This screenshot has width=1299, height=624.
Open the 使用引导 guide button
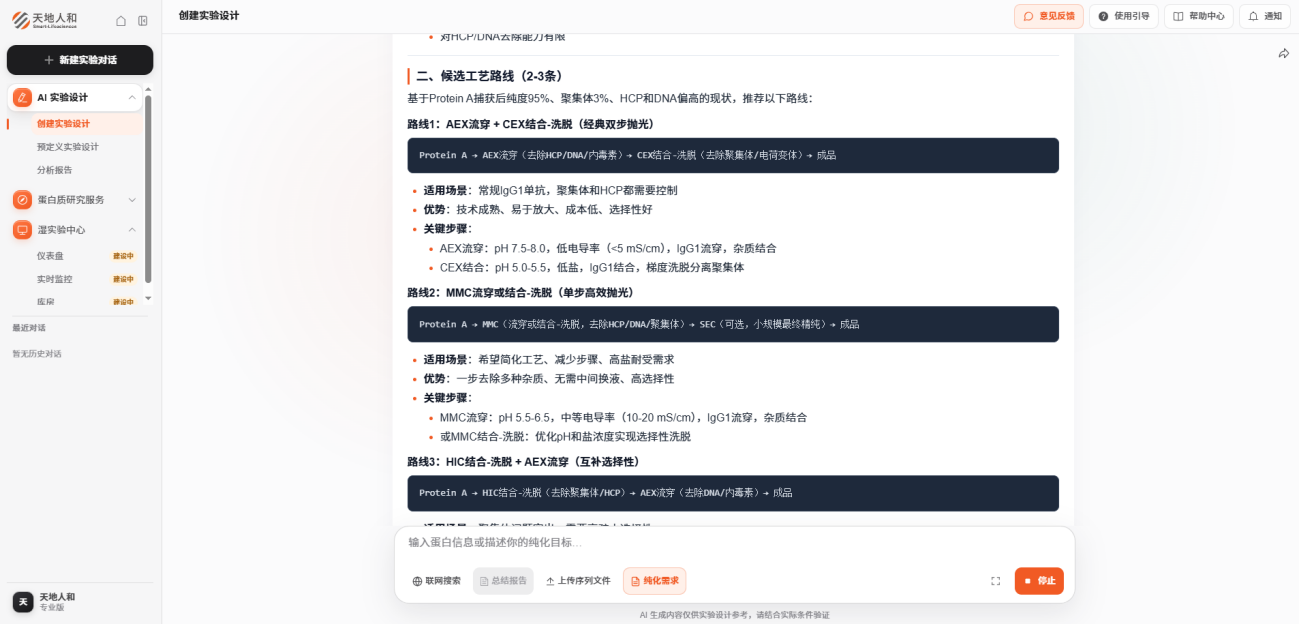(1124, 16)
